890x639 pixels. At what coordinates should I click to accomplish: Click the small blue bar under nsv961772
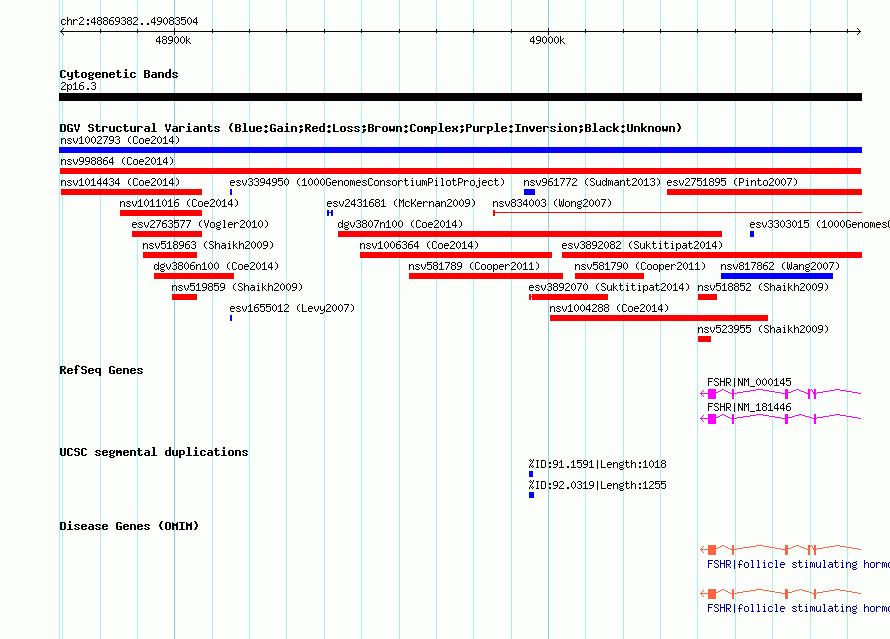(529, 192)
